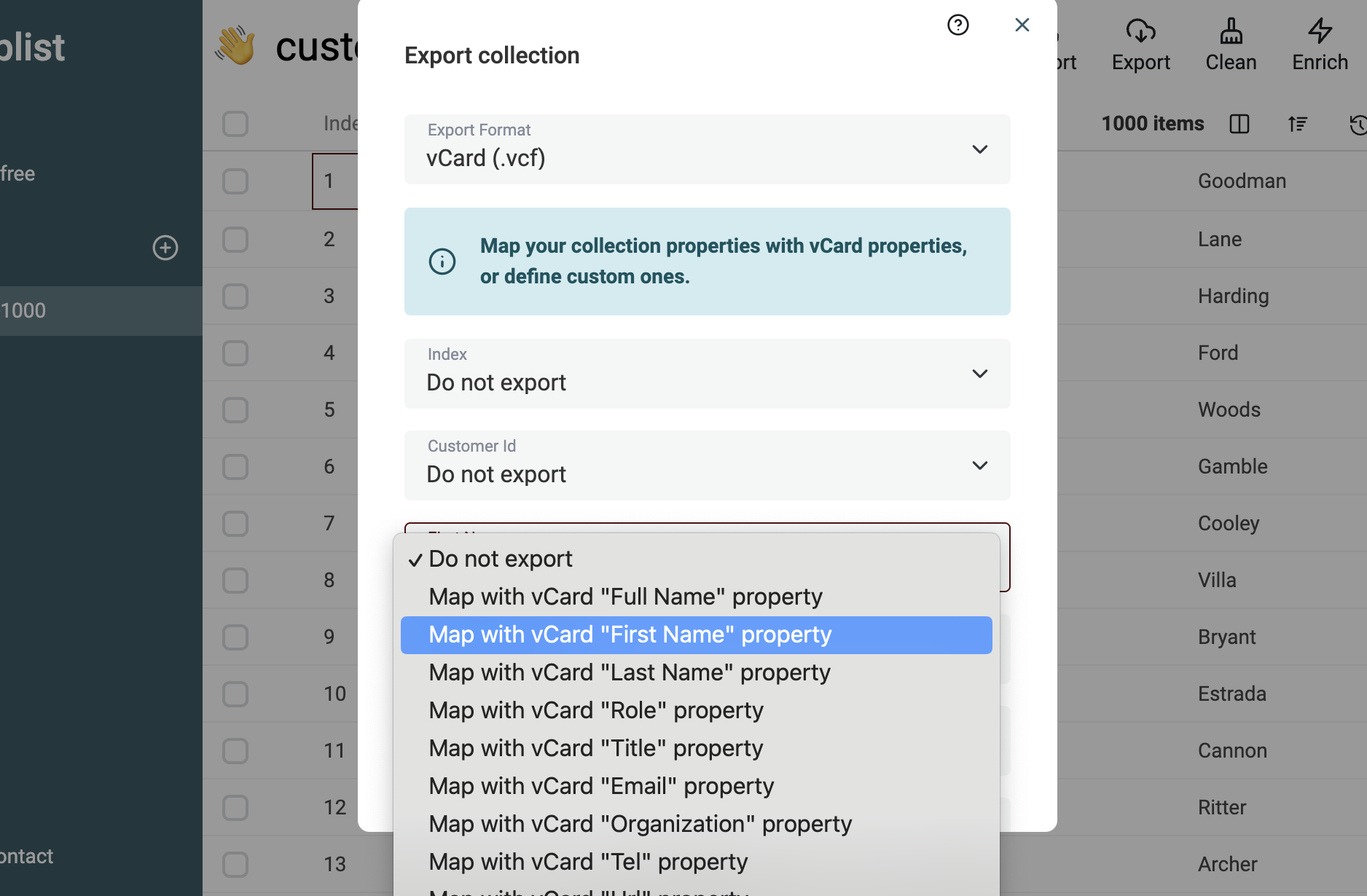
Task: Select the Enrich tool (lightning icon)
Action: point(1320,44)
